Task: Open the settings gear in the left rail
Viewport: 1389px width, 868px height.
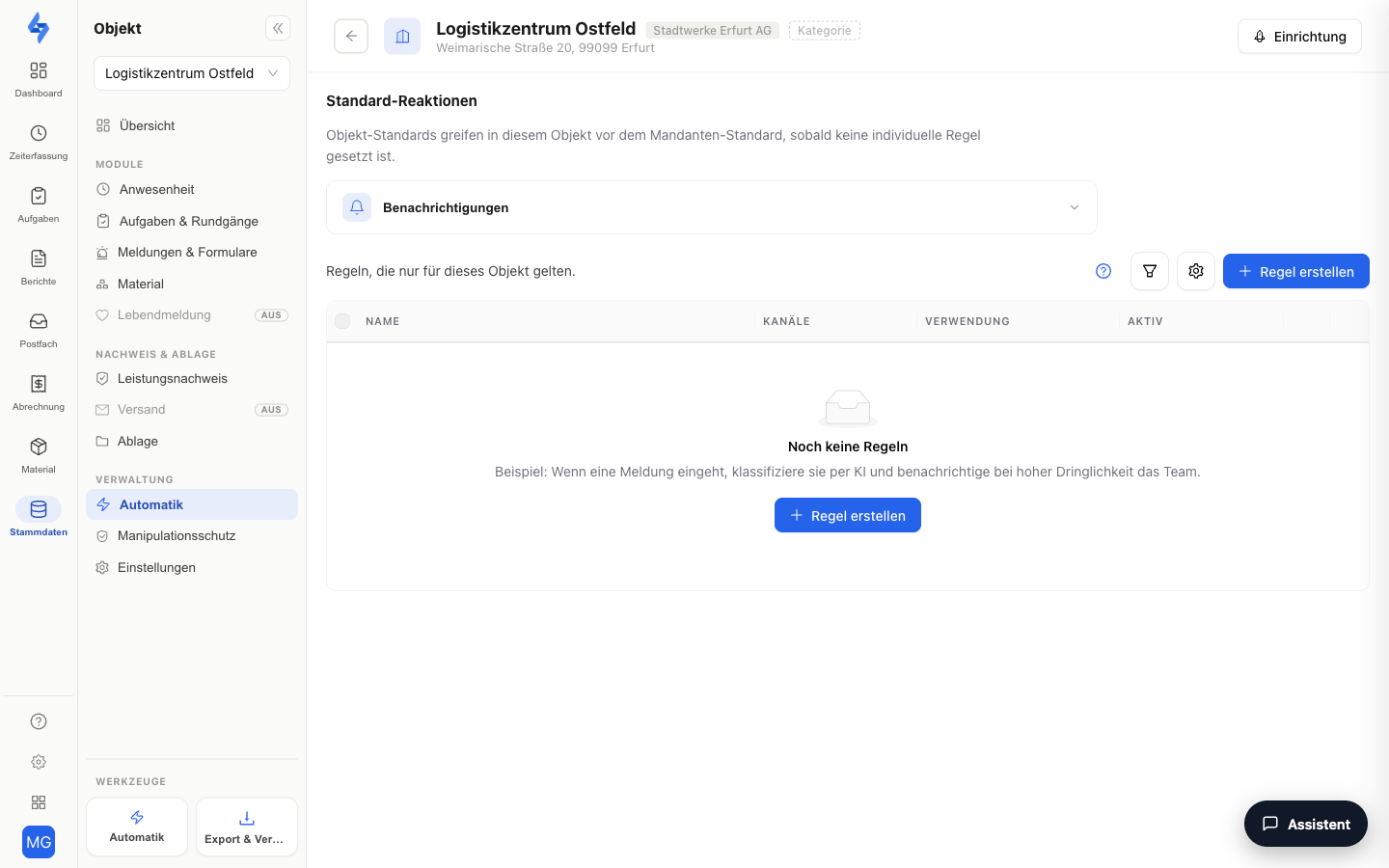Action: (x=39, y=762)
